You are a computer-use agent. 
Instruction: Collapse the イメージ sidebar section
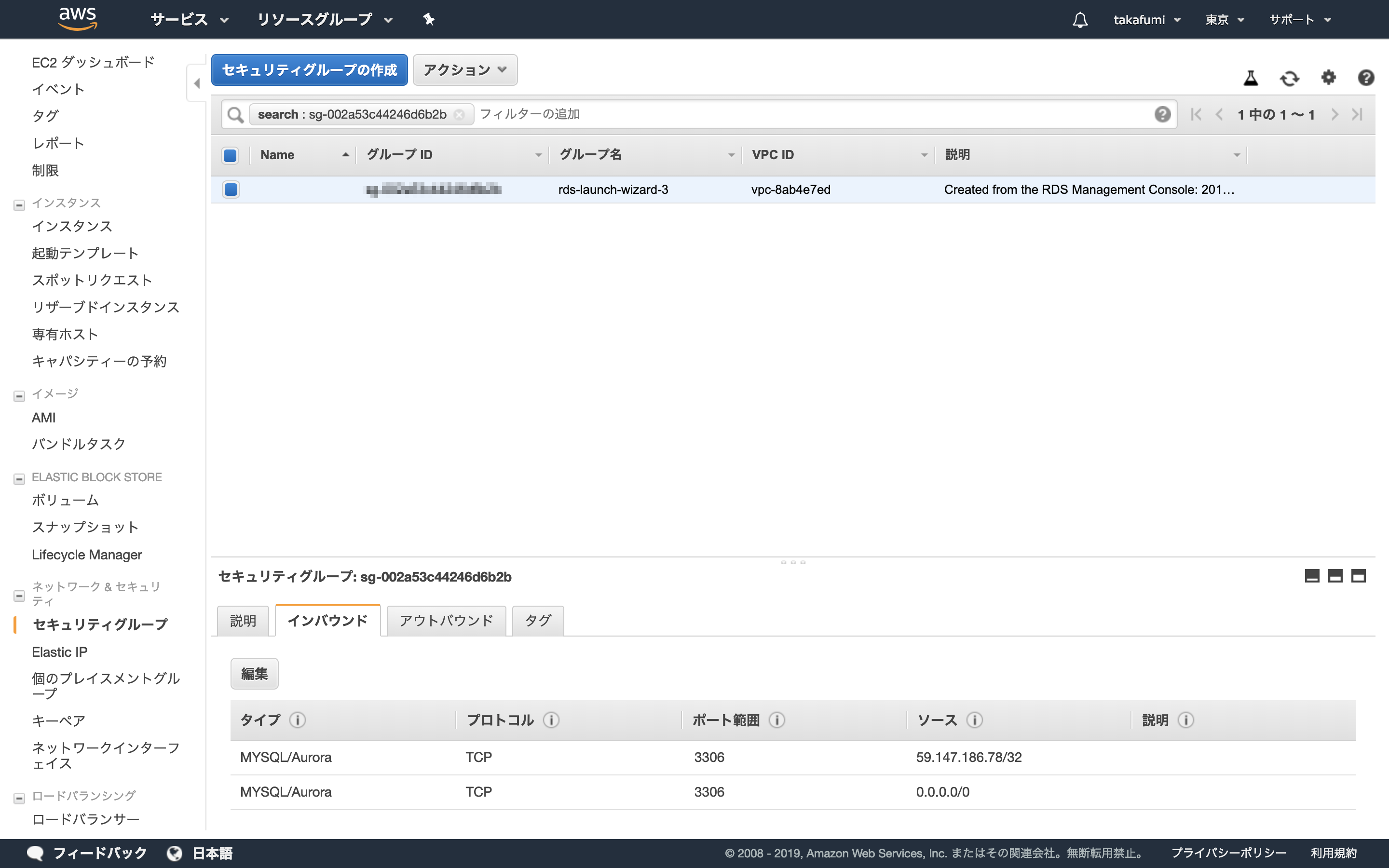pos(19,396)
